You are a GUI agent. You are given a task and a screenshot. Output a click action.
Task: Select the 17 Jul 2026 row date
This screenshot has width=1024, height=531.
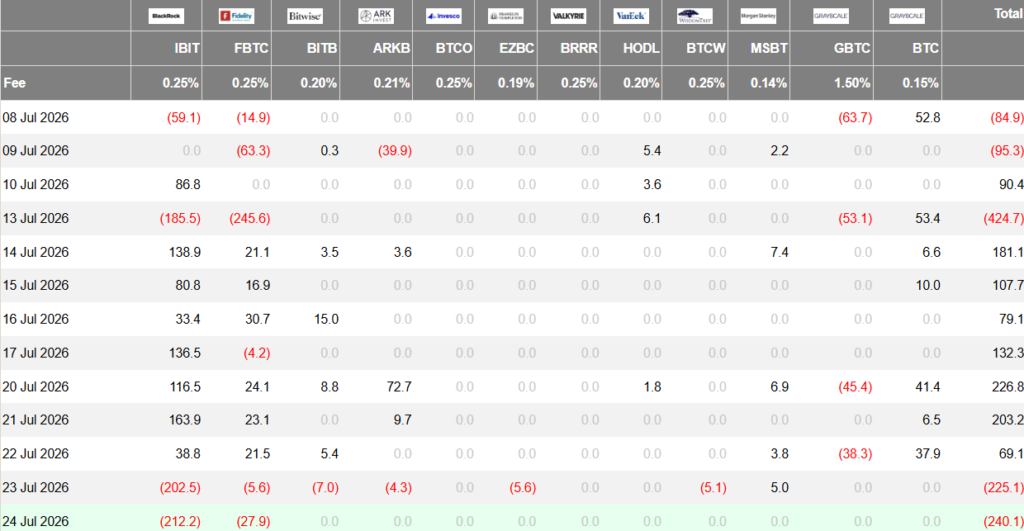pos(35,353)
